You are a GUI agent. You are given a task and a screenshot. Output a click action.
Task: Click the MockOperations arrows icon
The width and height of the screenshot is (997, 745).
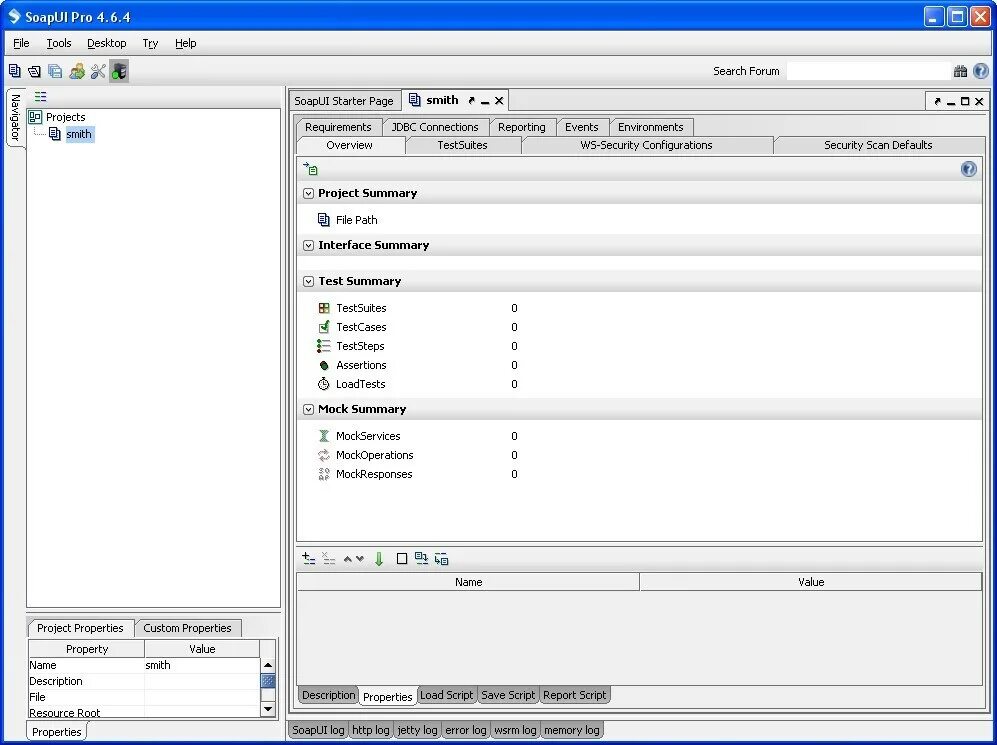pyautogui.click(x=324, y=455)
